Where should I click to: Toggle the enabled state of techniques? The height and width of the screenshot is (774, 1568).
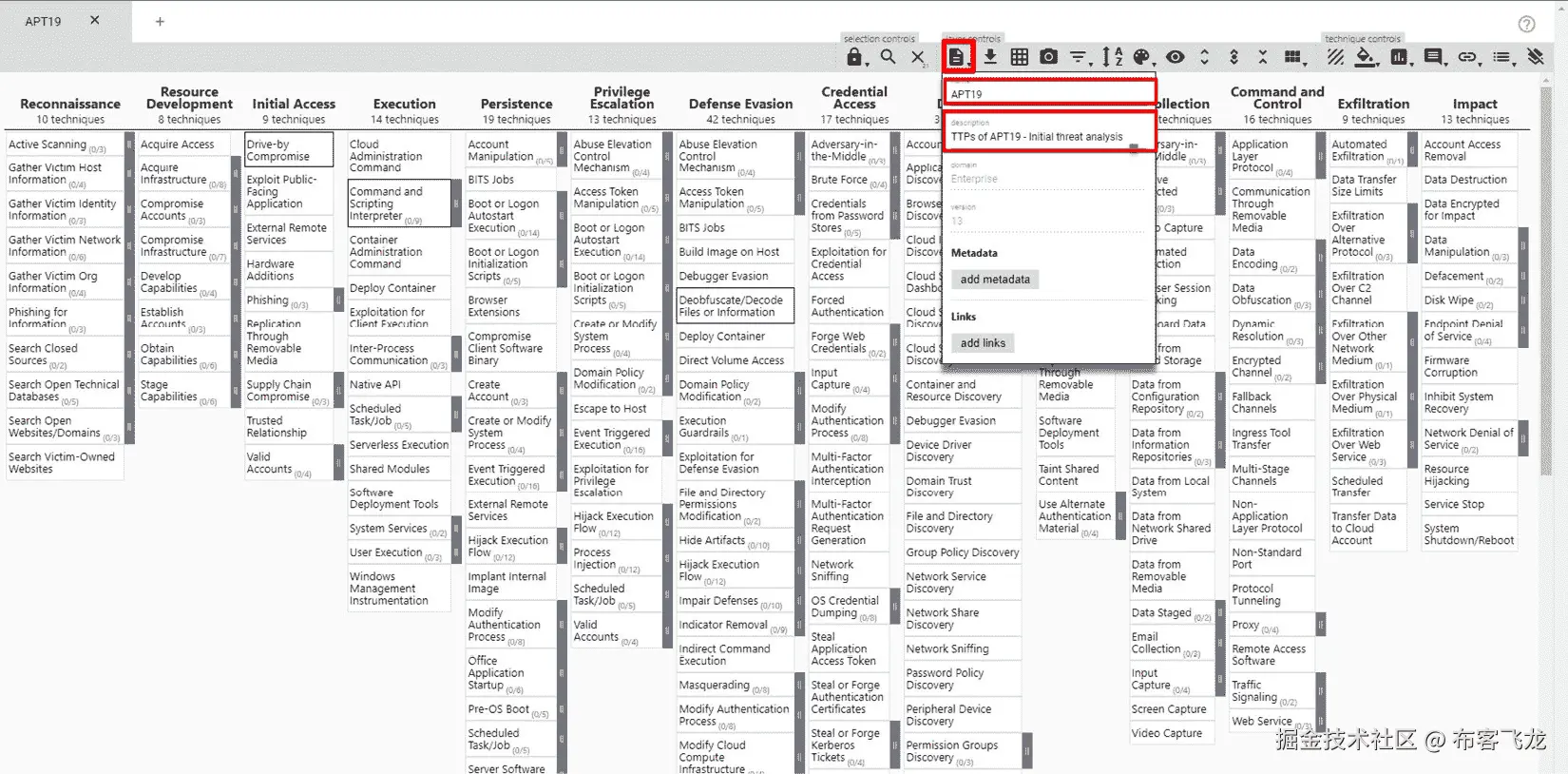point(1335,57)
